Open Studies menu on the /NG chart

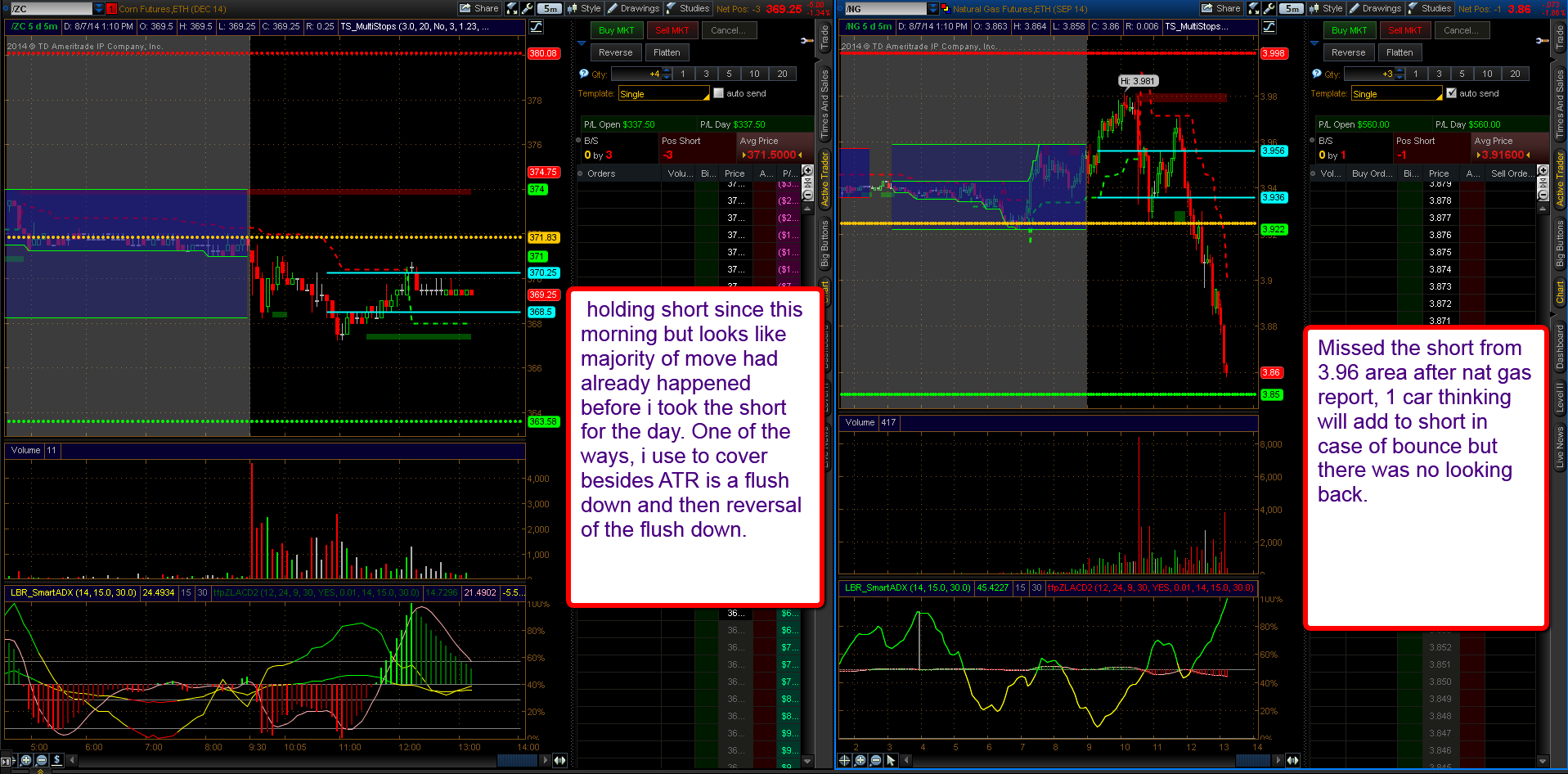pyautogui.click(x=1430, y=8)
